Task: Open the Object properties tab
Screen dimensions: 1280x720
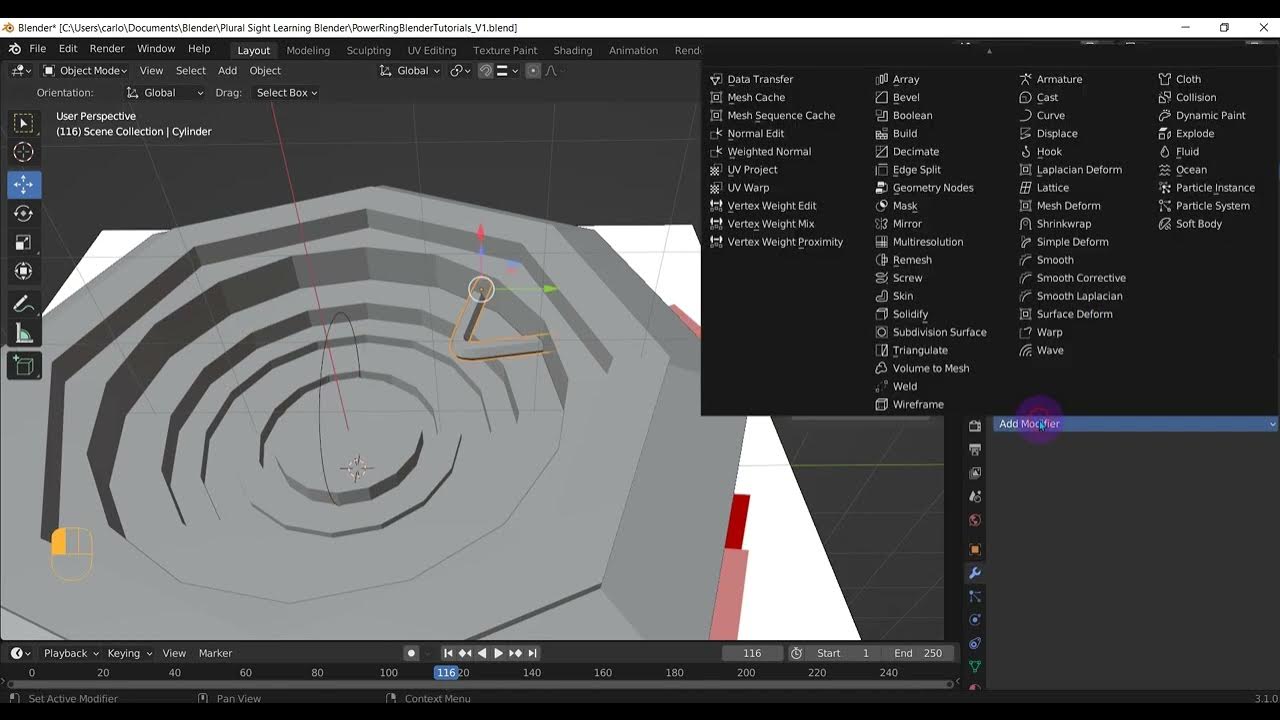Action: [975, 549]
